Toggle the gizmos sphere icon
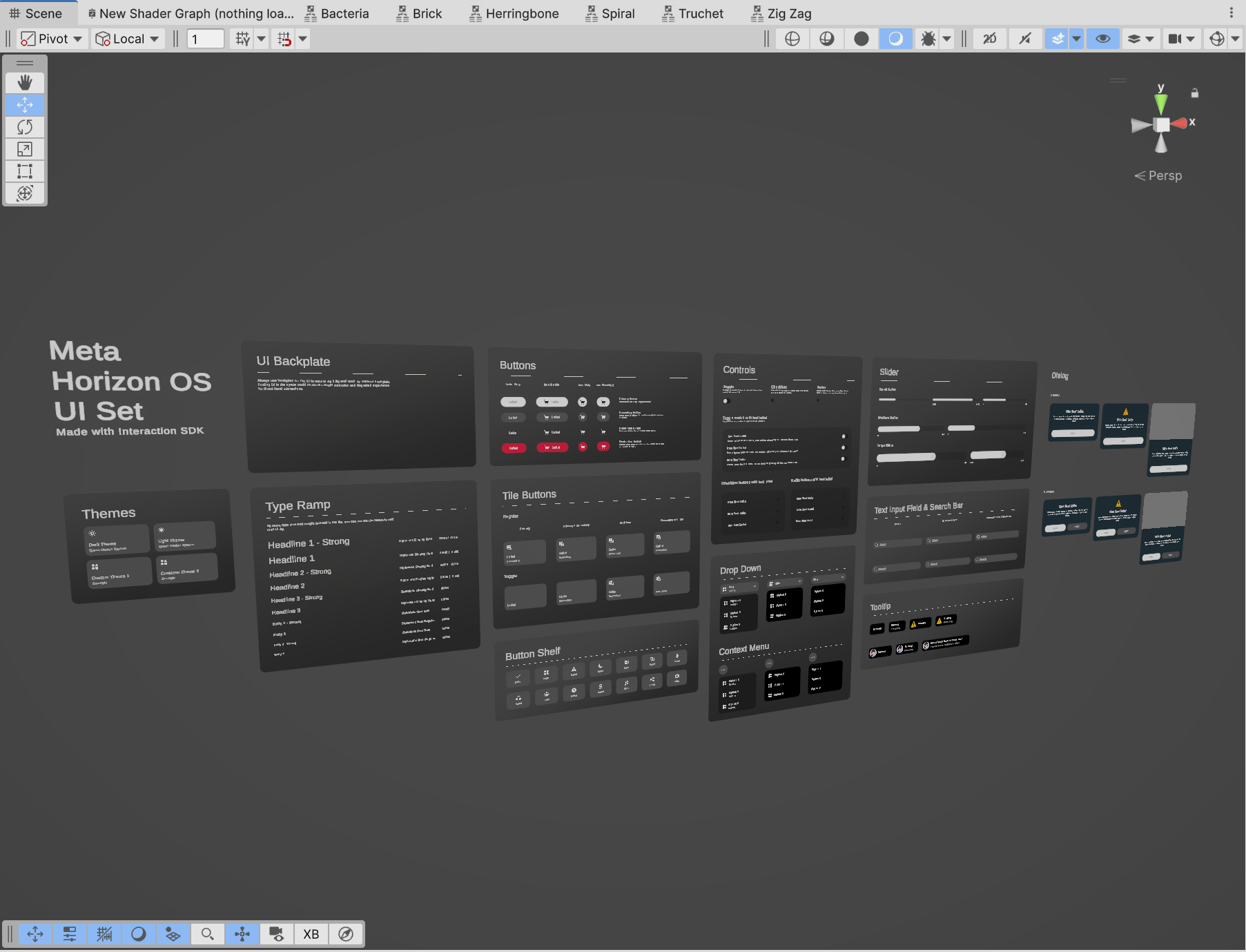The height and width of the screenshot is (952, 1246). click(x=1216, y=39)
